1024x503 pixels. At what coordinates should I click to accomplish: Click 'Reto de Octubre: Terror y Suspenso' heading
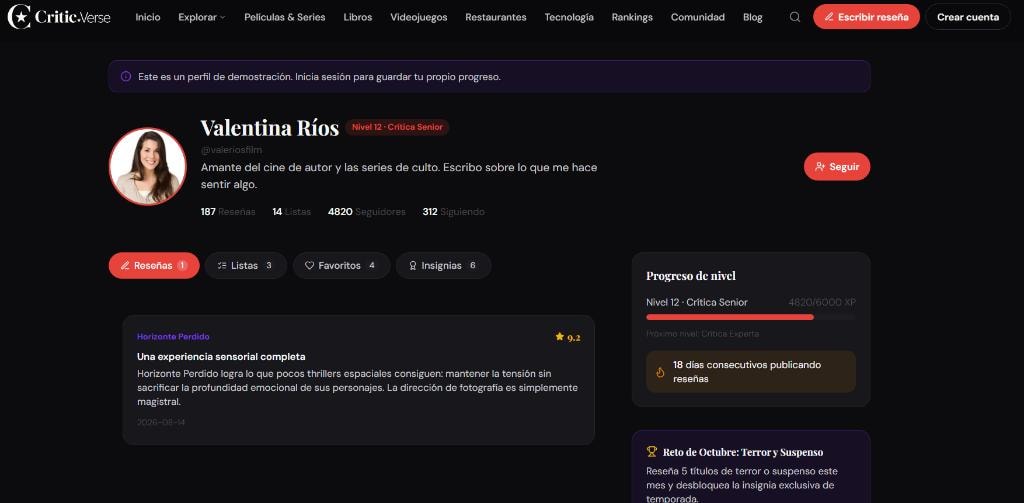click(743, 452)
